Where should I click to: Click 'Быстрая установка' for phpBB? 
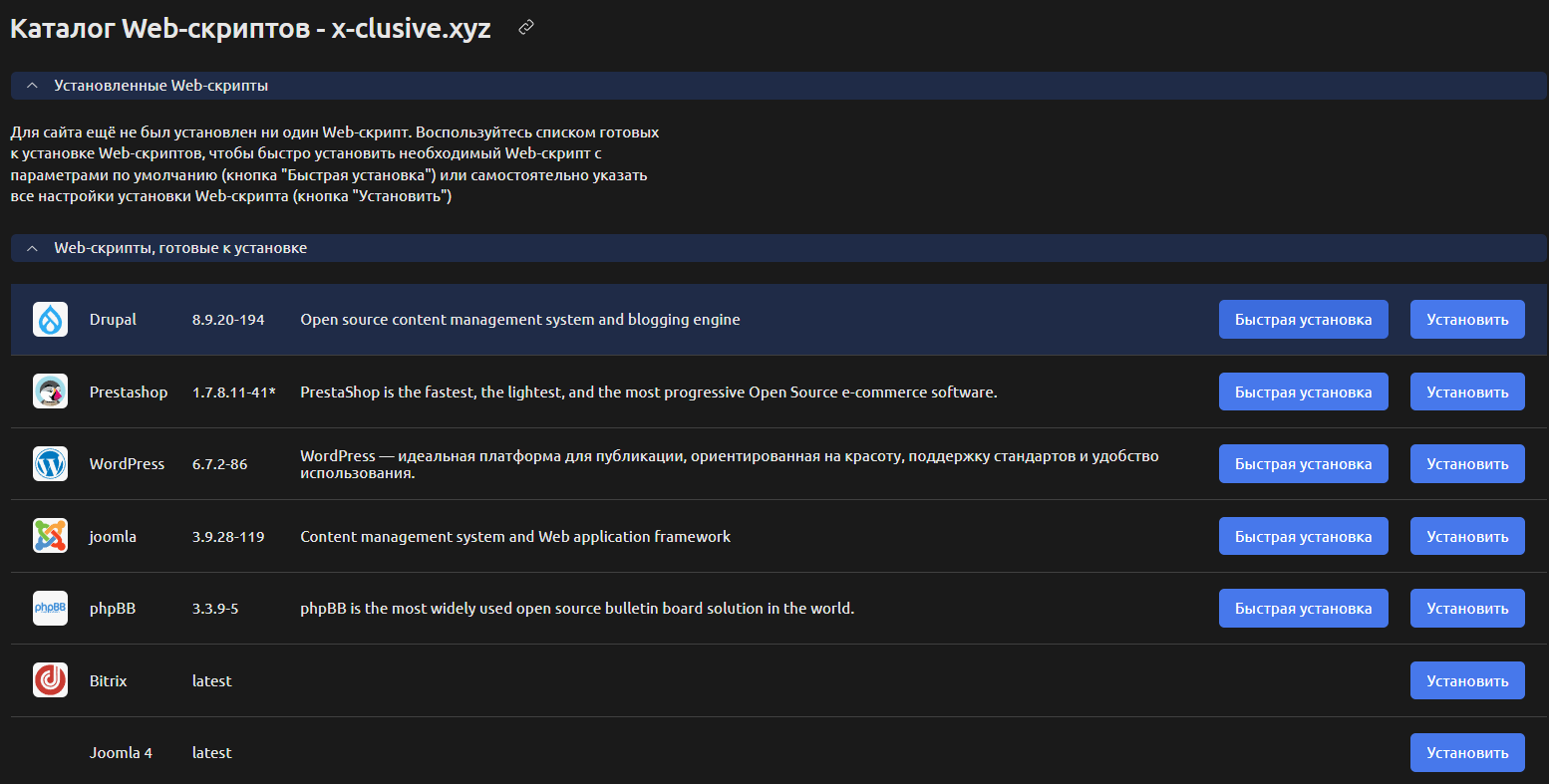[x=1303, y=609]
